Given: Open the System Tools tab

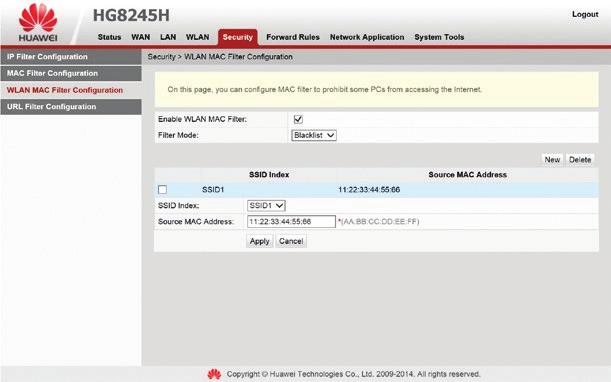Looking at the screenshot, I should 439,37.
